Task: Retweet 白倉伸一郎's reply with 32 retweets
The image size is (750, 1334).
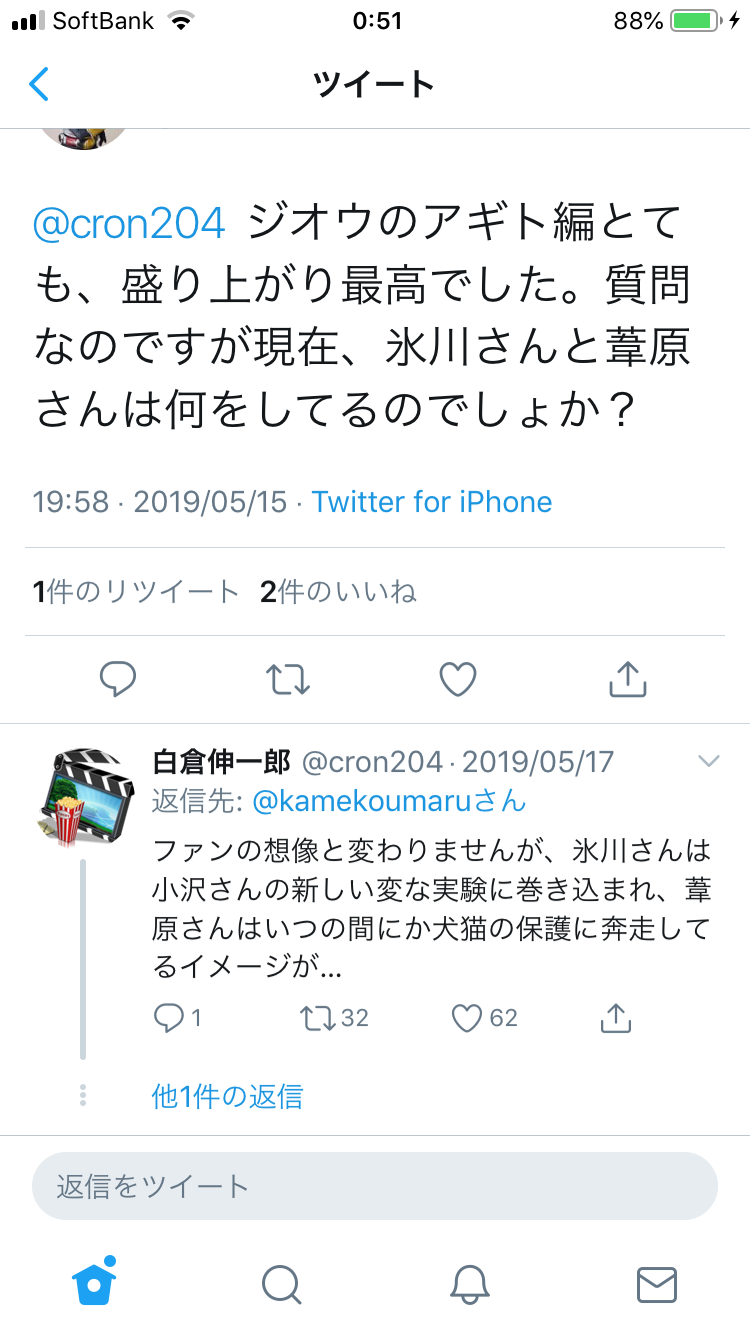Action: click(x=320, y=1018)
